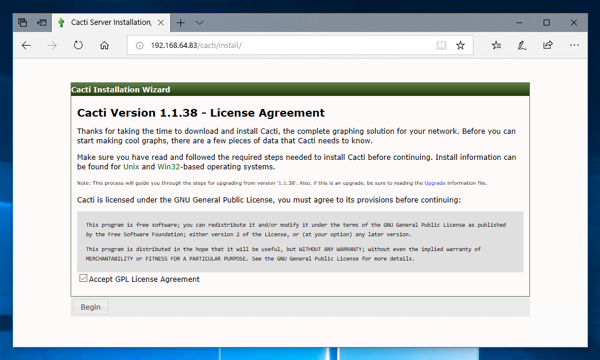Close the Cacti Server Installation tab
This screenshot has width=600, height=360.
click(x=161, y=23)
